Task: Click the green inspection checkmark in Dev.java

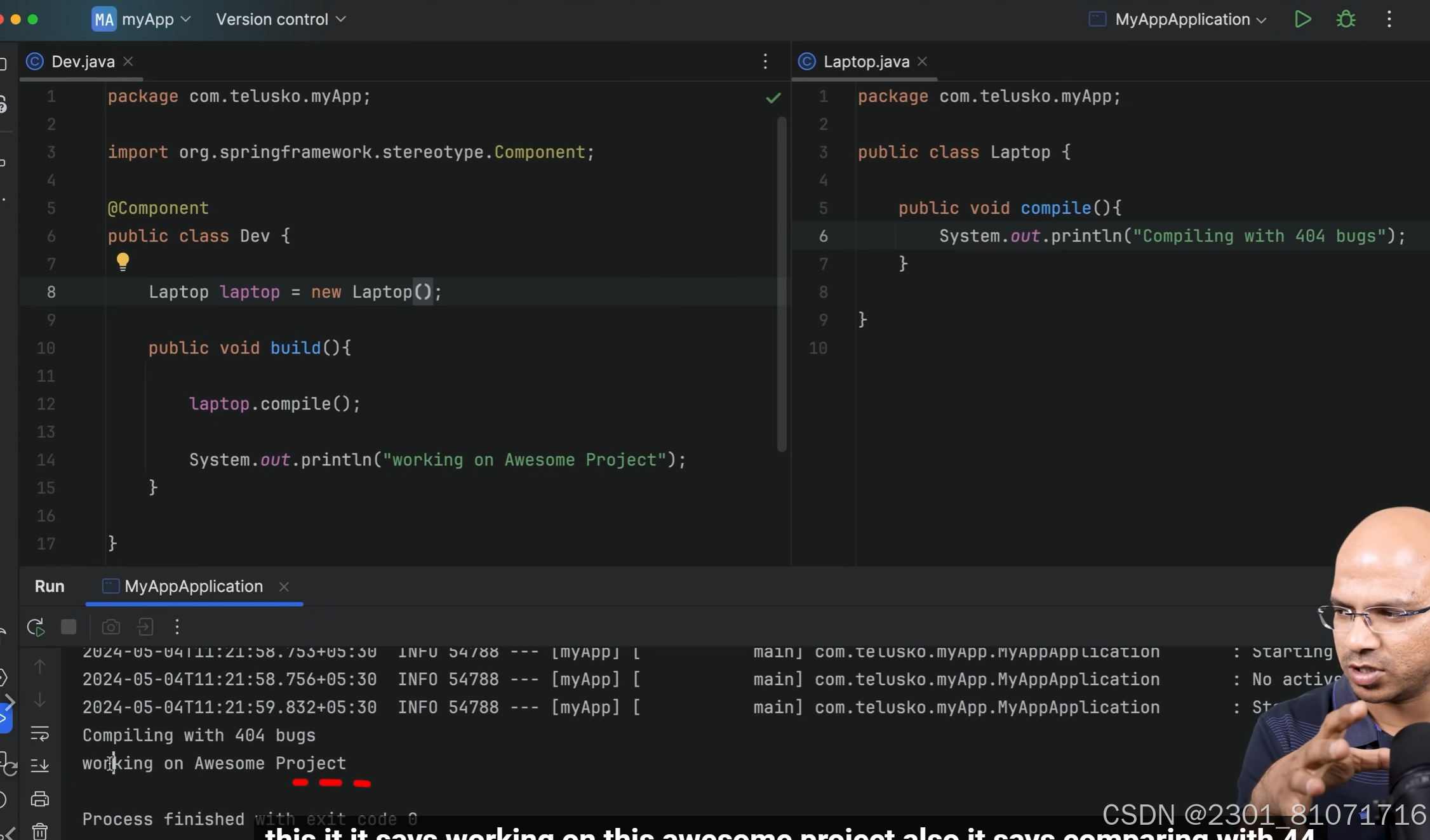Action: (x=773, y=98)
